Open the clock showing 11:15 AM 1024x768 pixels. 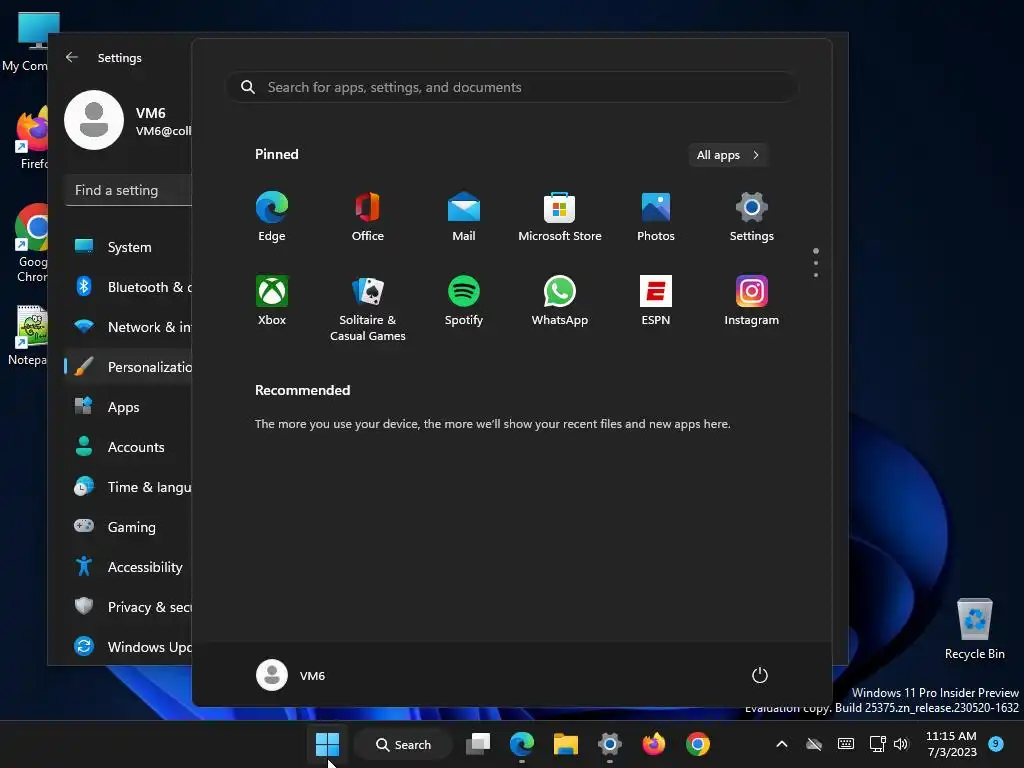(951, 744)
